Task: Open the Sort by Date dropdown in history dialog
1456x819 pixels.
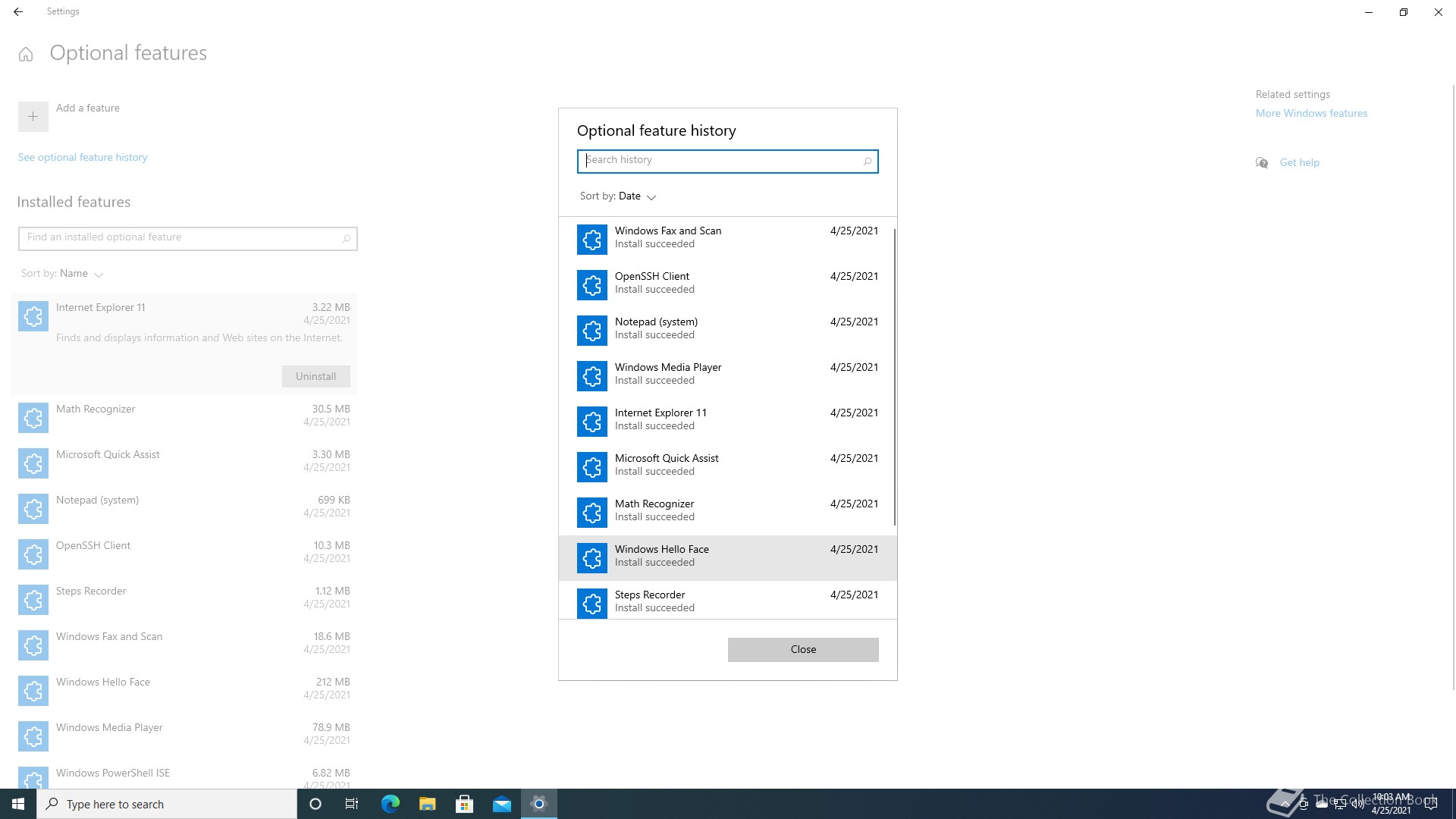Action: tap(618, 196)
